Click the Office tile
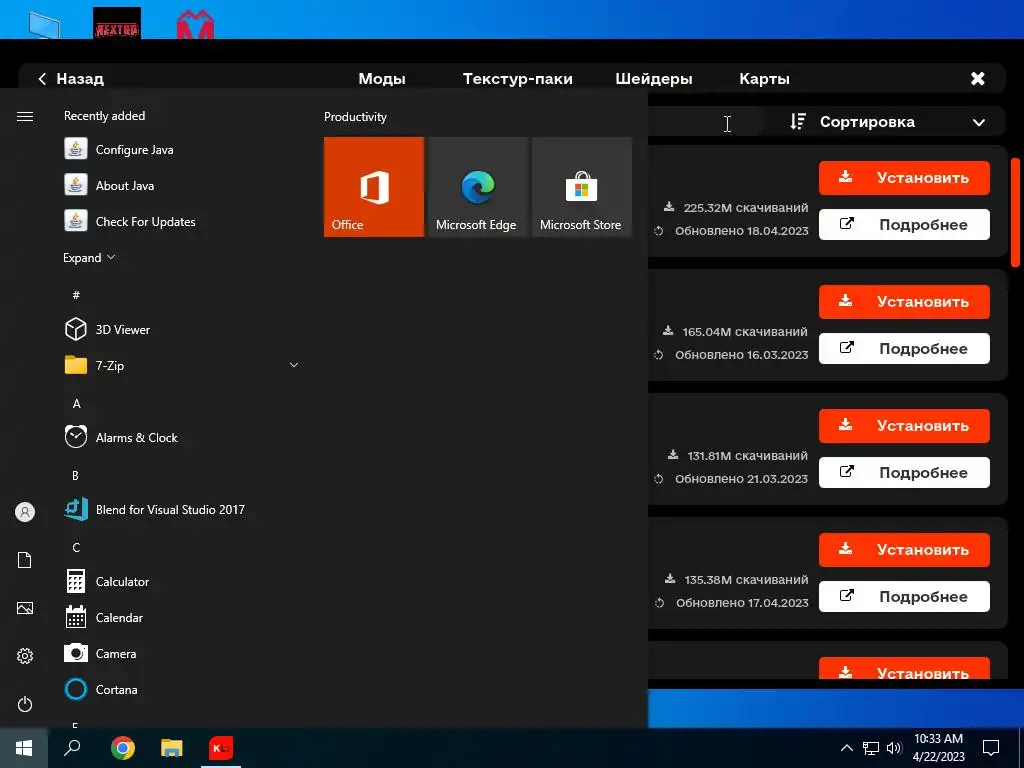Viewport: 1024px width, 768px height. [x=374, y=187]
